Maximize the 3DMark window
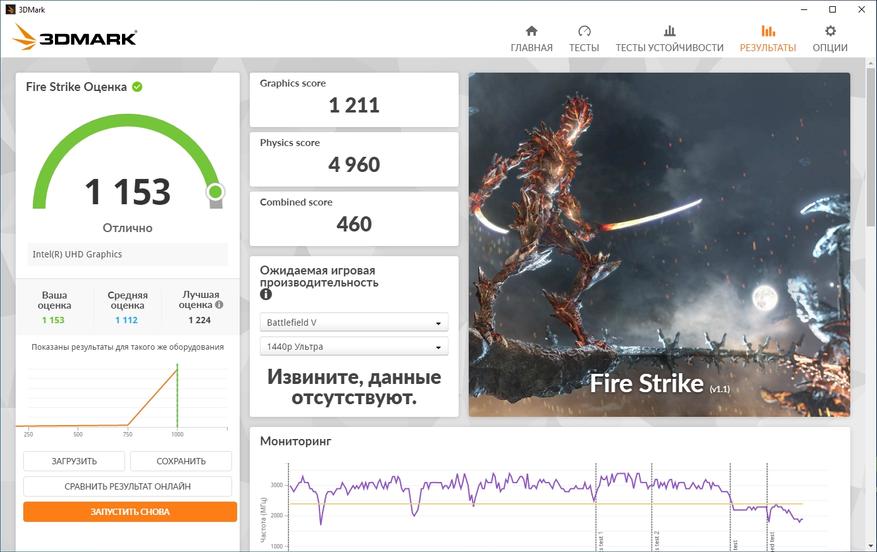877x552 pixels. pyautogui.click(x=832, y=9)
